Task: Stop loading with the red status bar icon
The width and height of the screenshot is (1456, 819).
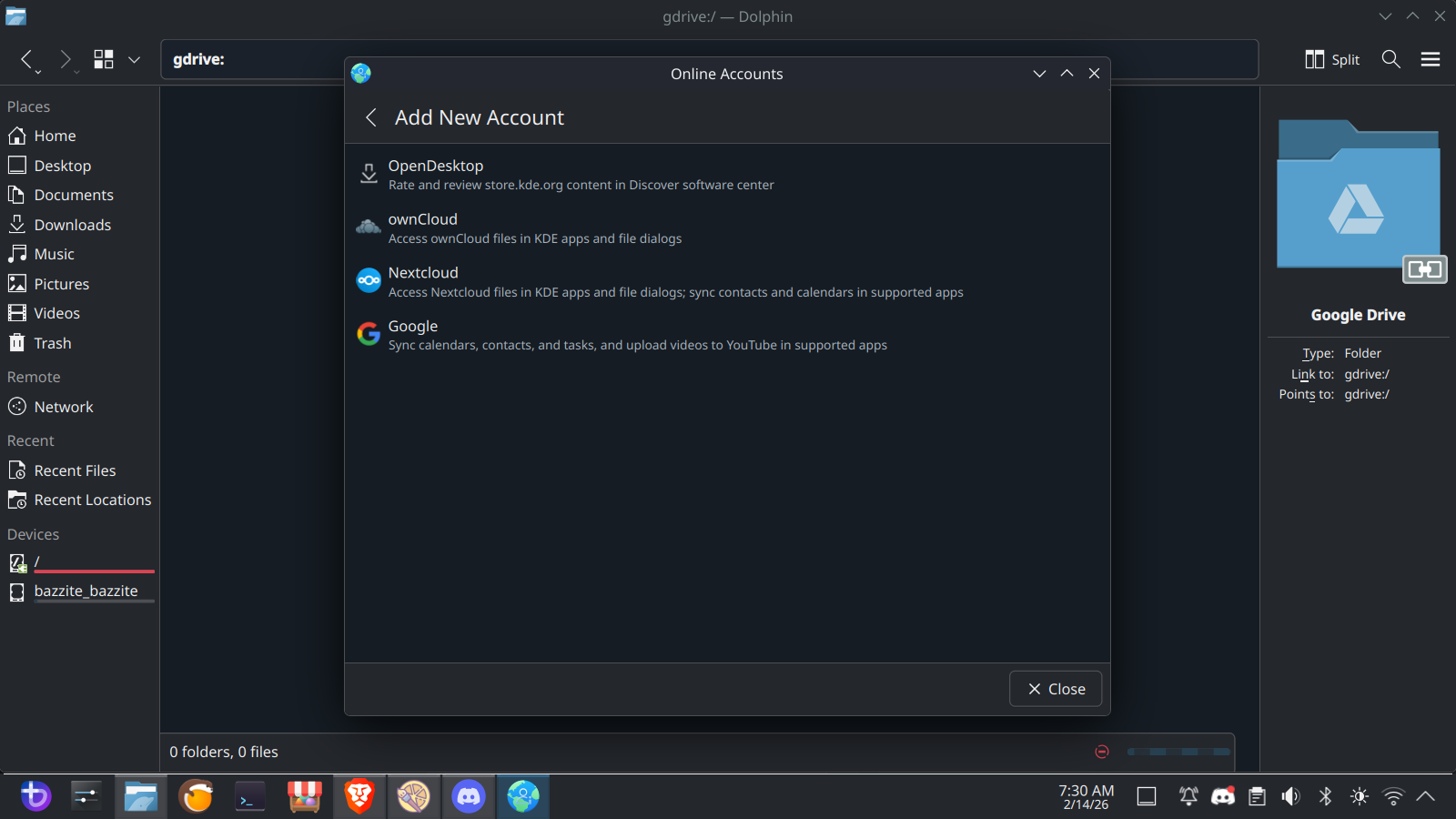Action: [1102, 752]
